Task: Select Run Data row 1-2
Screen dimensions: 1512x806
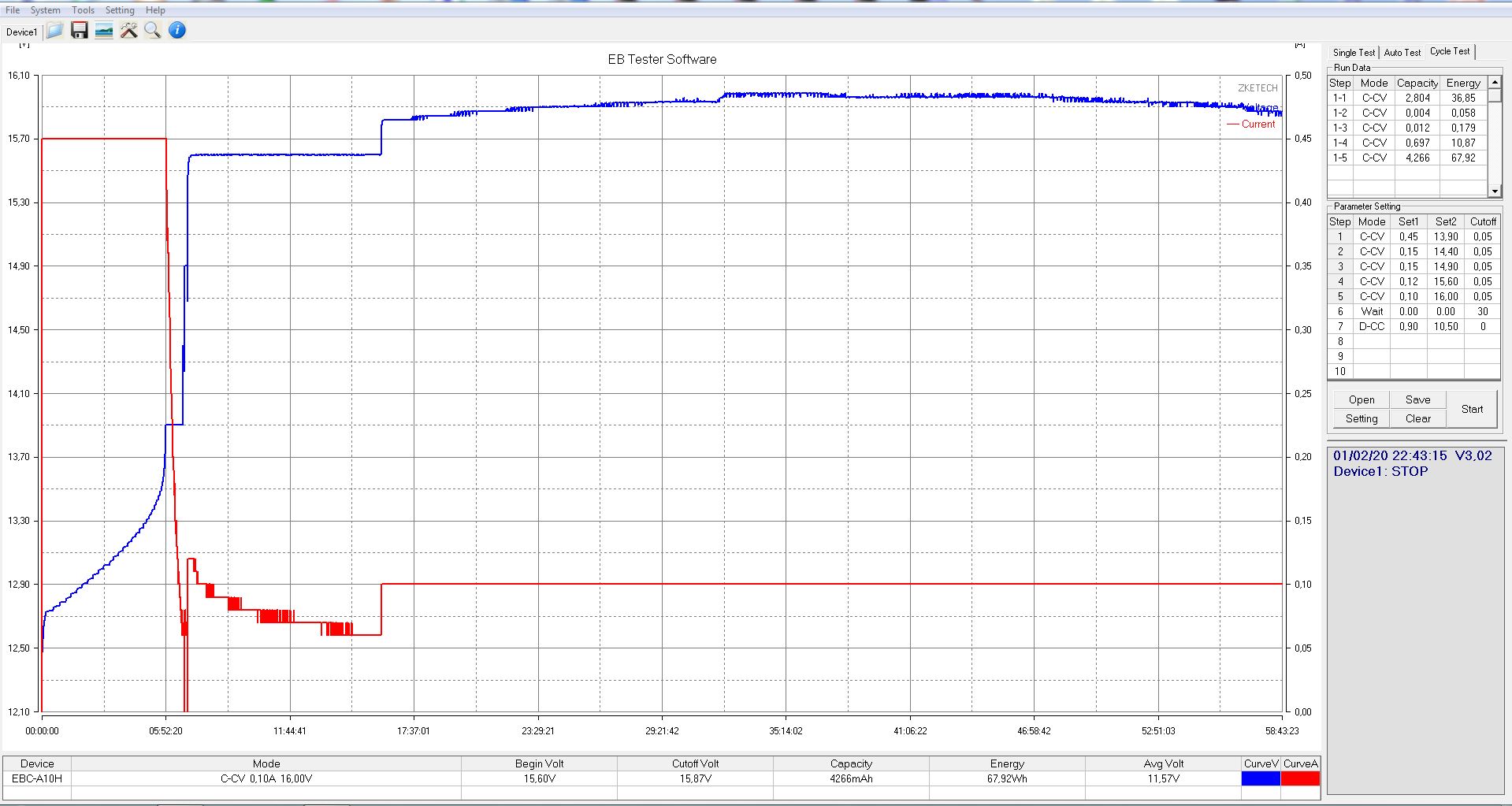Action: pyautogui.click(x=1407, y=113)
